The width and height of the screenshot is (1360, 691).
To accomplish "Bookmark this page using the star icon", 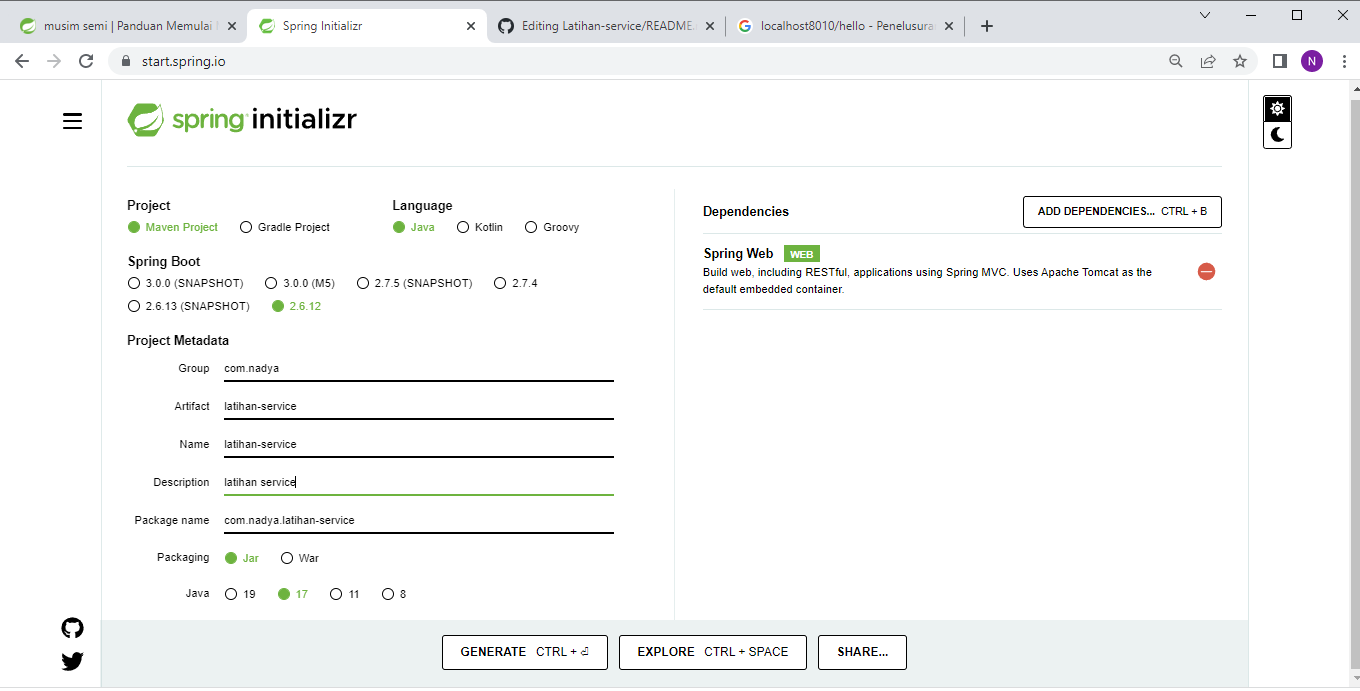I will tap(1240, 60).
